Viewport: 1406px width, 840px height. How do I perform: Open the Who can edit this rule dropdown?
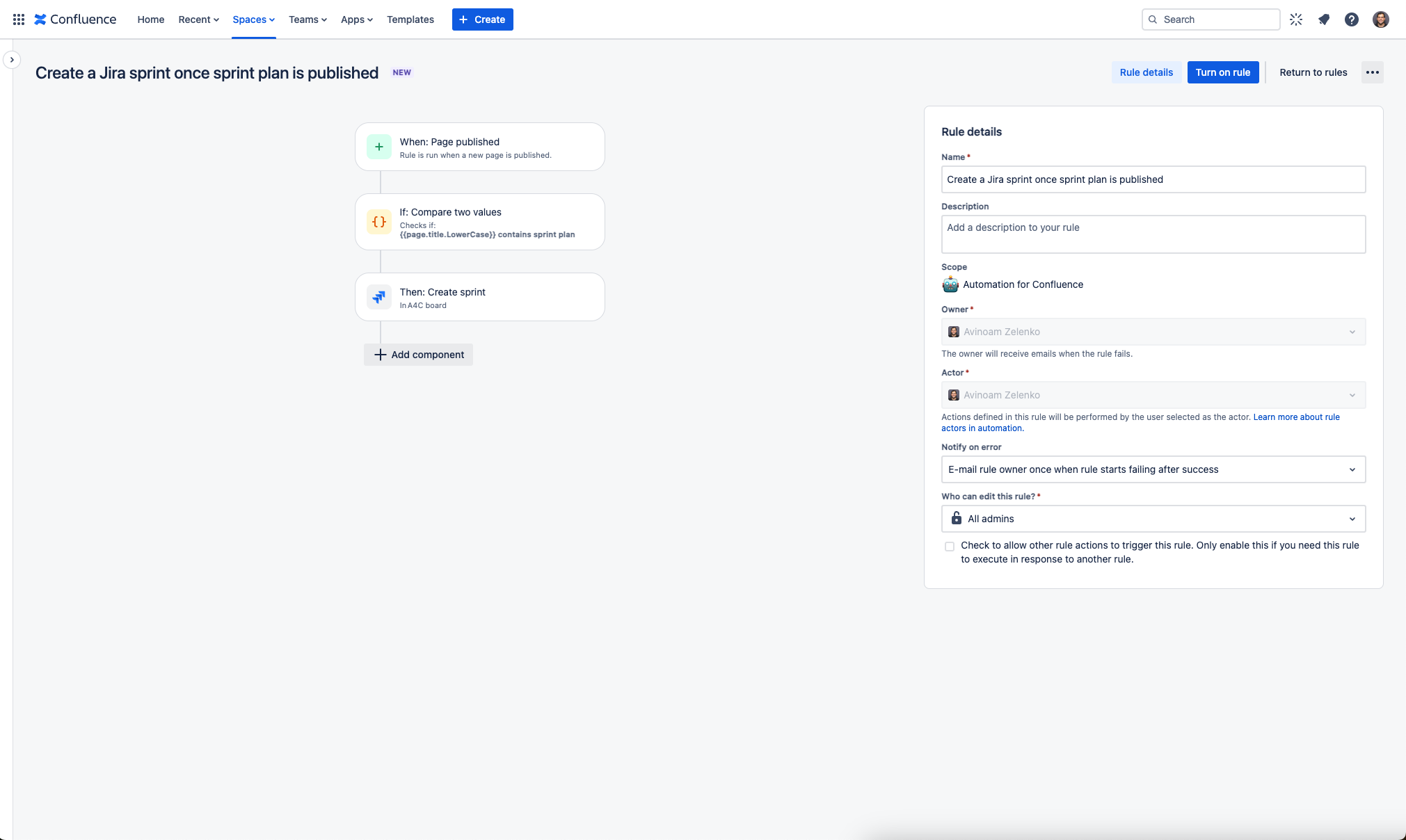(1152, 519)
